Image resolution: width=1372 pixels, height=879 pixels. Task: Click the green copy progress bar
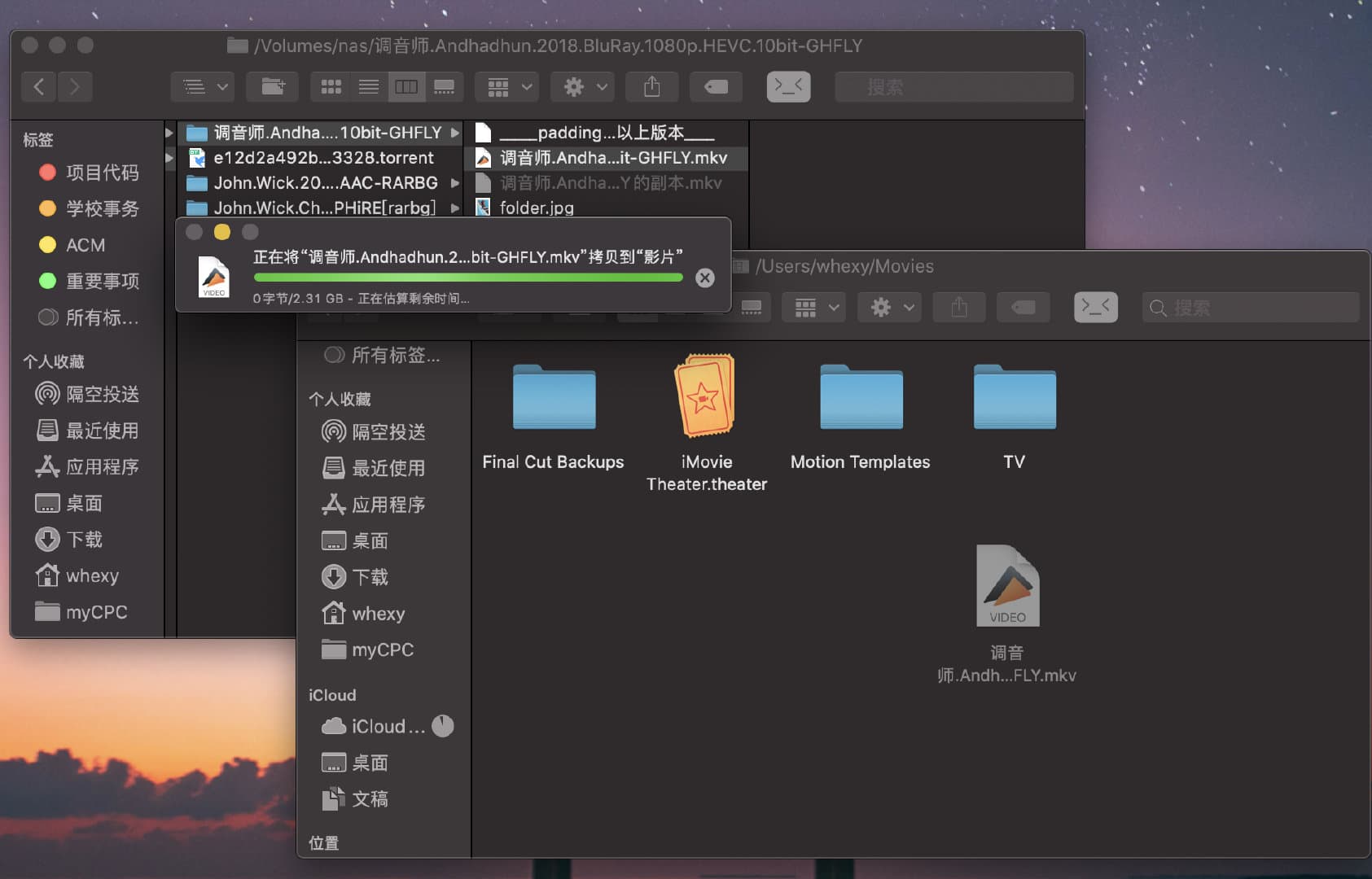[468, 278]
